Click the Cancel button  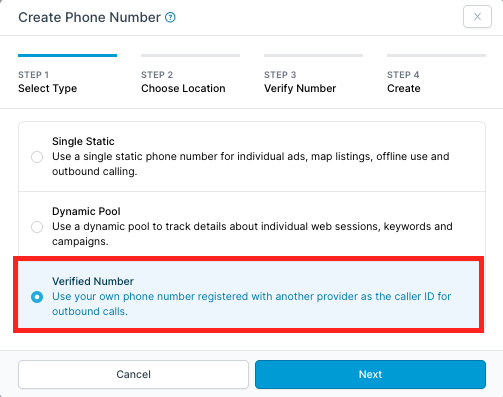133,374
